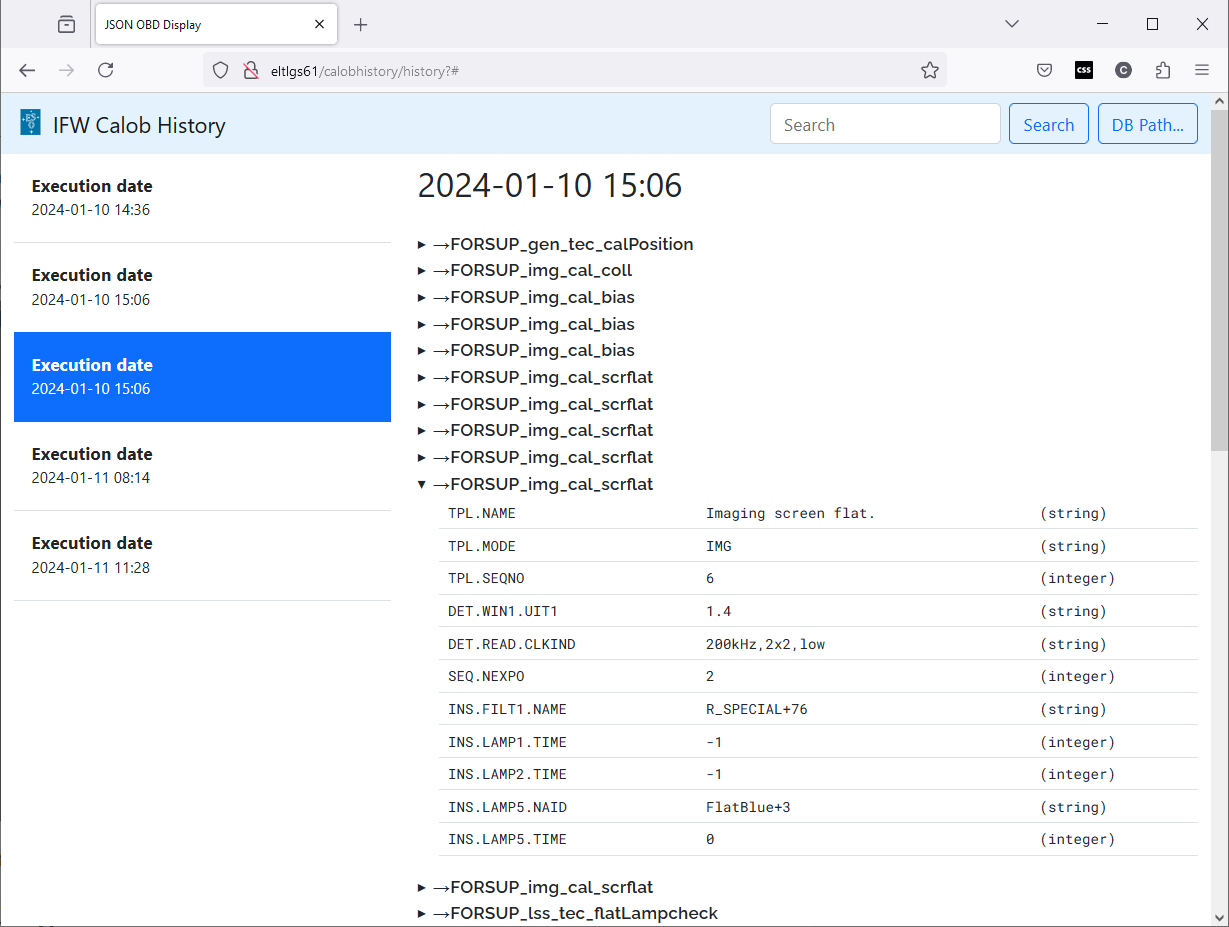Image resolution: width=1229 pixels, height=927 pixels.
Task: Click the tracking protection shield icon
Action: click(221, 70)
